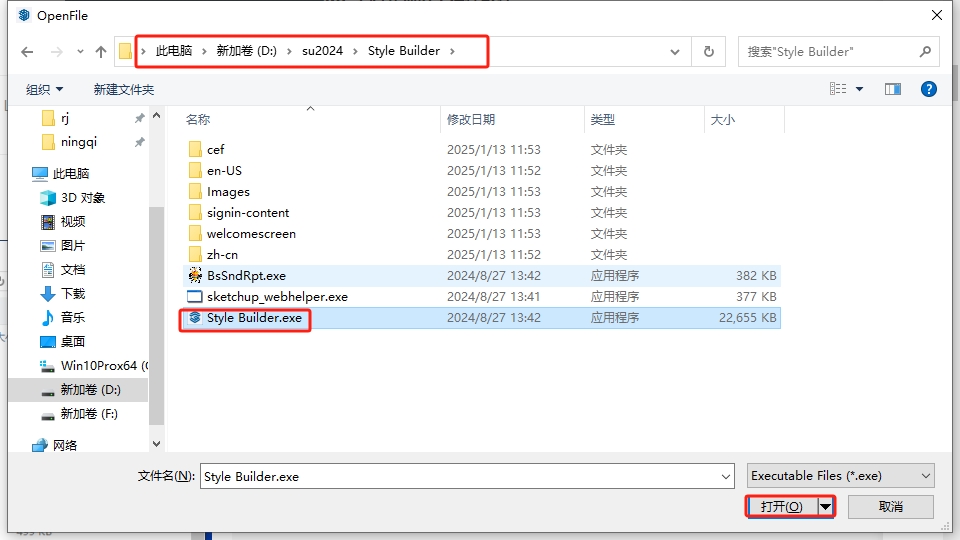
Task: Select ningqi folder in quick access
Action: pos(78,142)
